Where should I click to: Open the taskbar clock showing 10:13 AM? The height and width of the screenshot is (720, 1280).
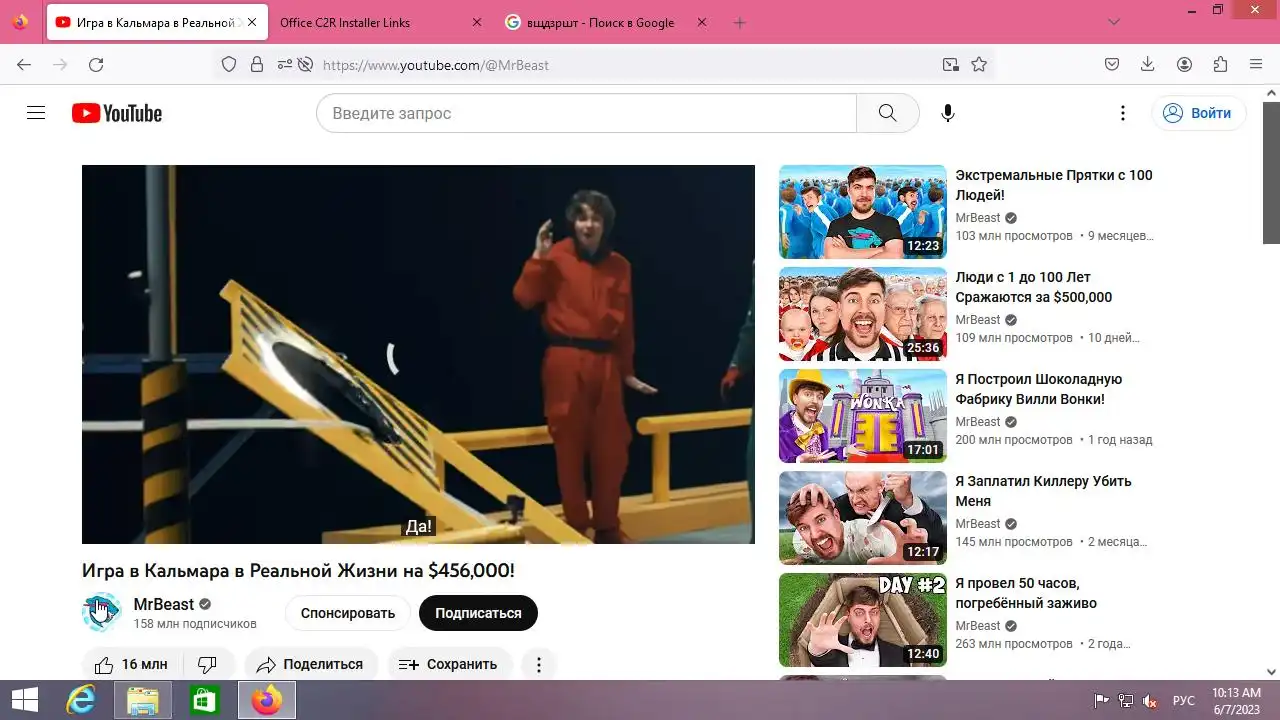click(x=1236, y=700)
